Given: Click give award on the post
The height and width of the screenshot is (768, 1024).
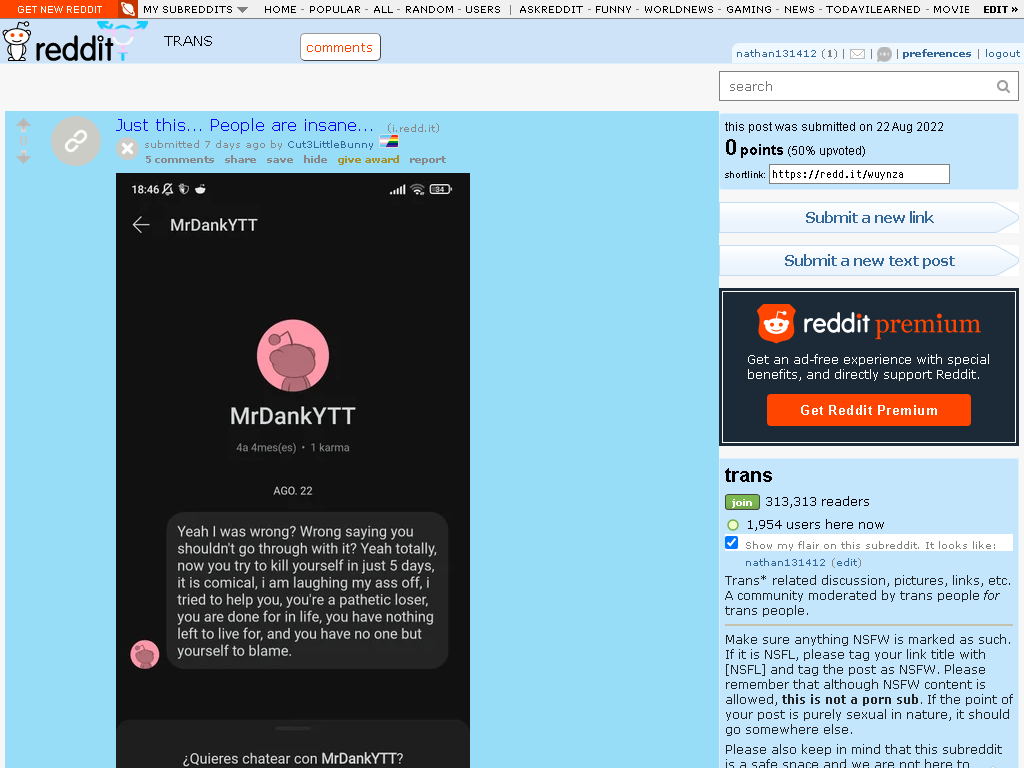Looking at the screenshot, I should (368, 159).
